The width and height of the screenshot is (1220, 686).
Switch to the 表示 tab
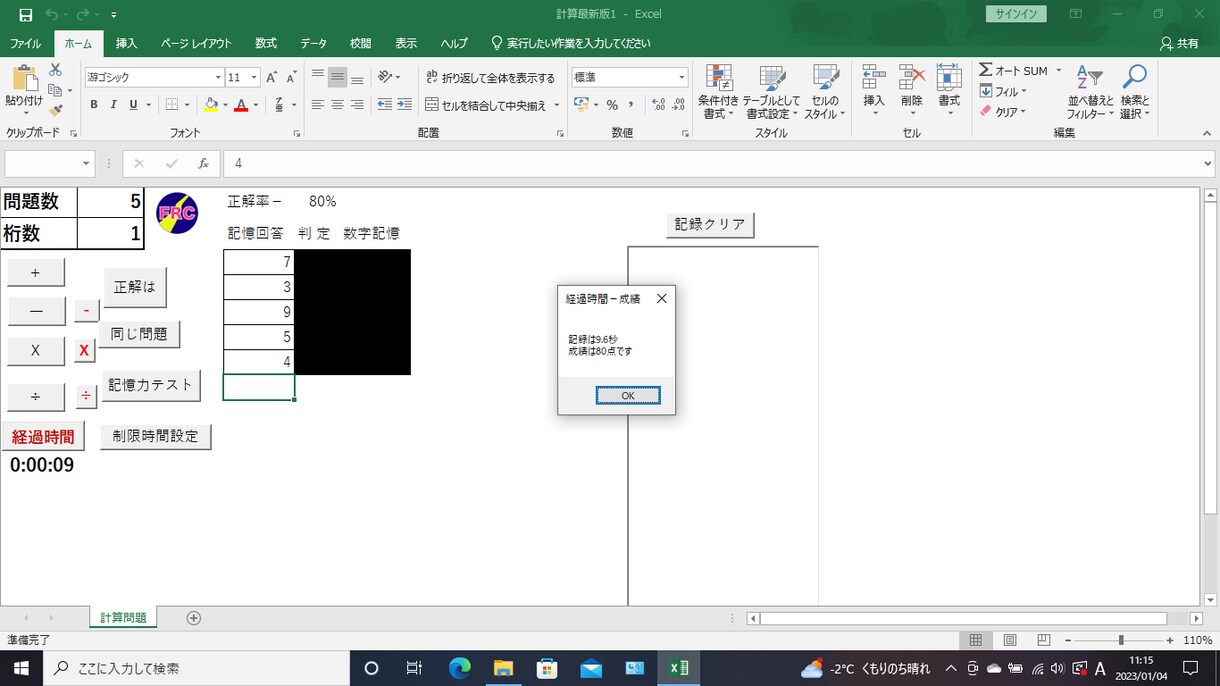click(x=405, y=43)
